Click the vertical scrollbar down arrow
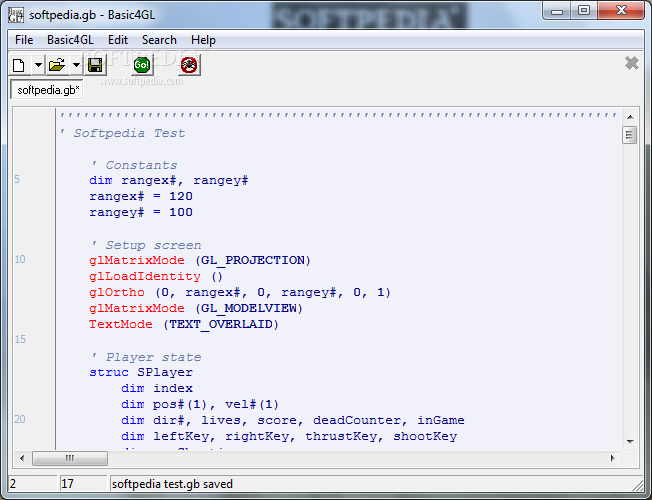 coord(630,441)
